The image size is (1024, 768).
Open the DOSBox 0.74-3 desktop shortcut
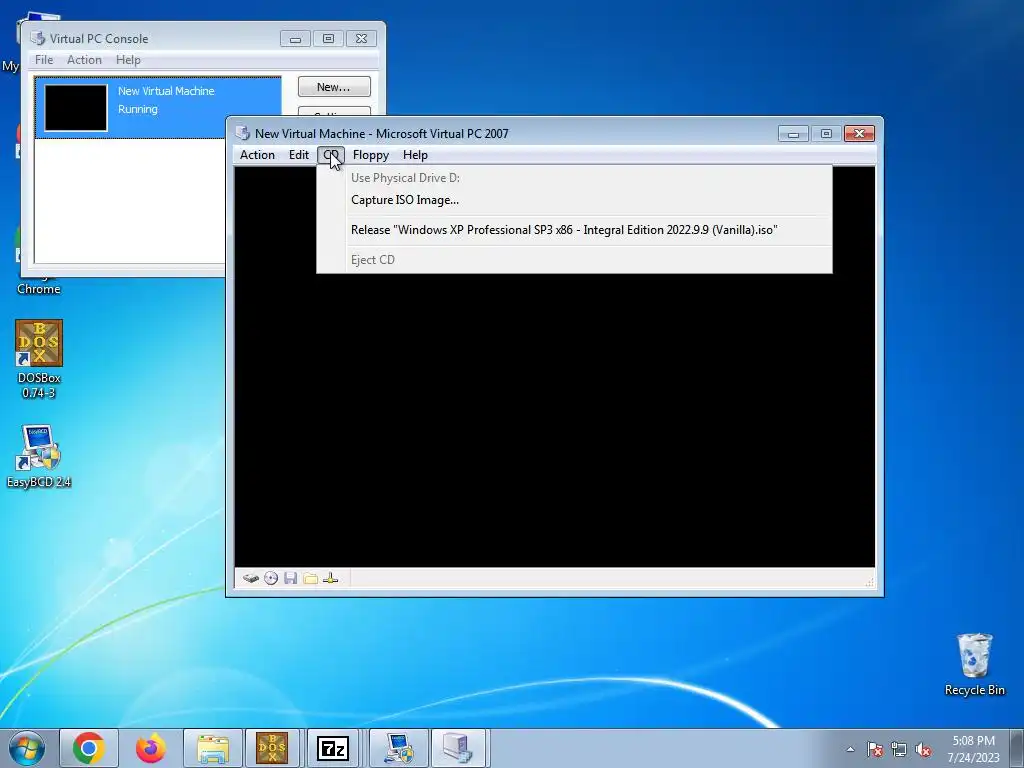[39, 359]
